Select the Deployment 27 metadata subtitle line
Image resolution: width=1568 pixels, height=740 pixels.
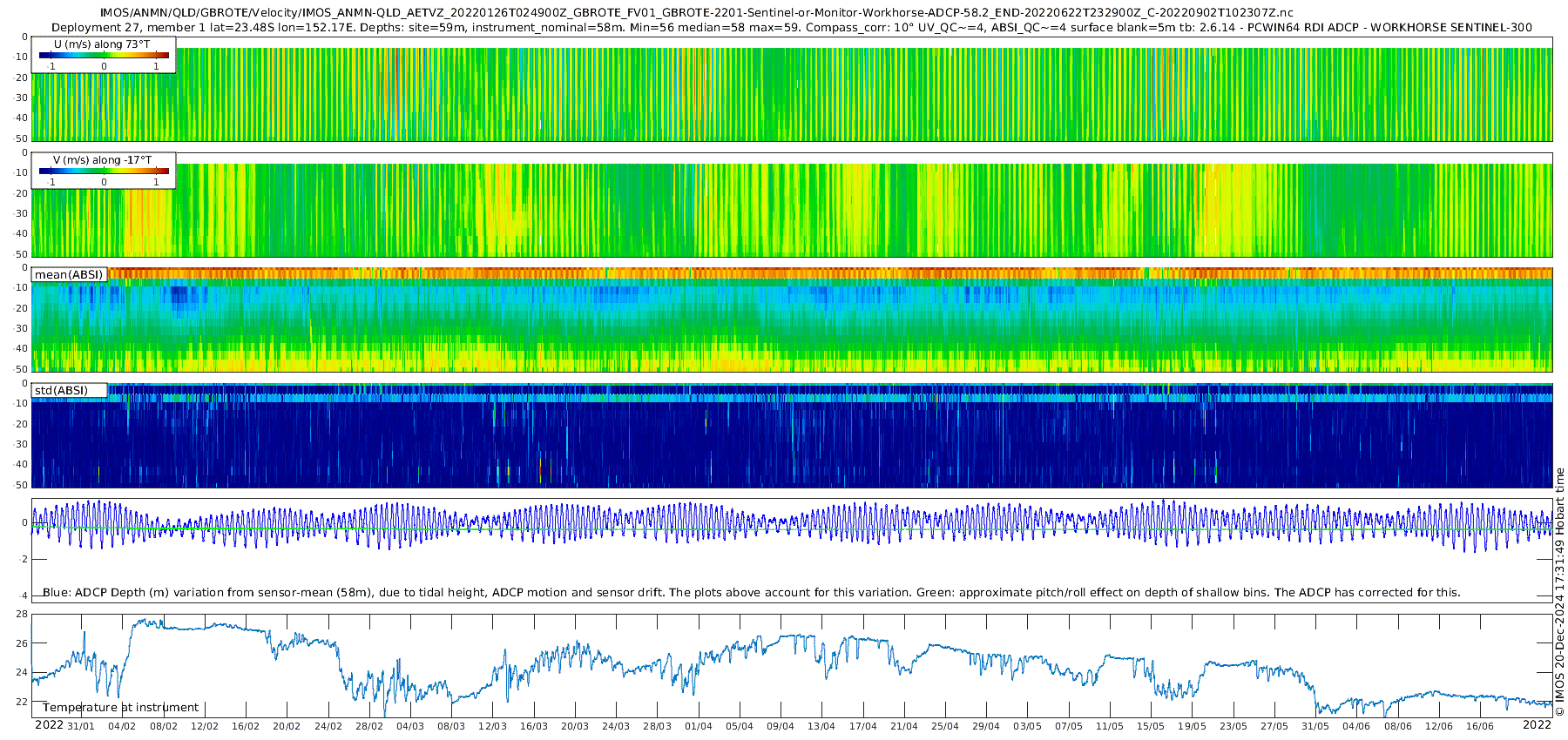point(791,27)
